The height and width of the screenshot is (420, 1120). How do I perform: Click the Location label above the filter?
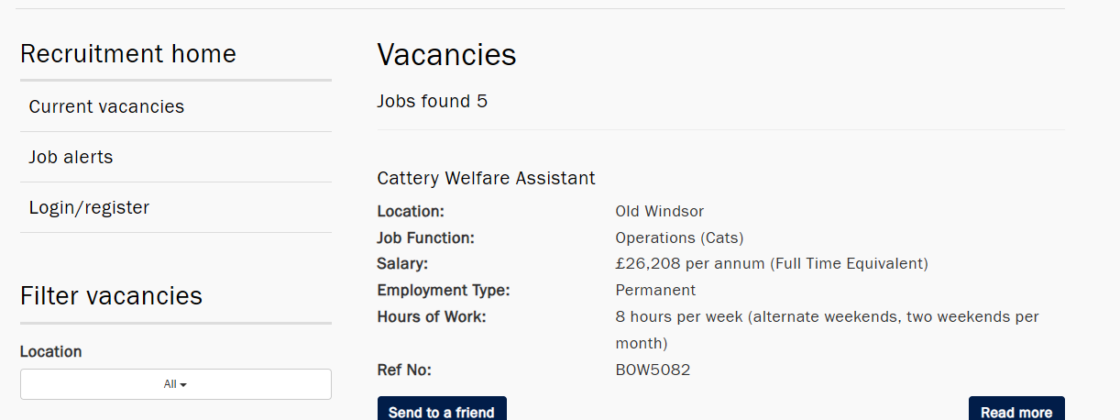coord(51,352)
